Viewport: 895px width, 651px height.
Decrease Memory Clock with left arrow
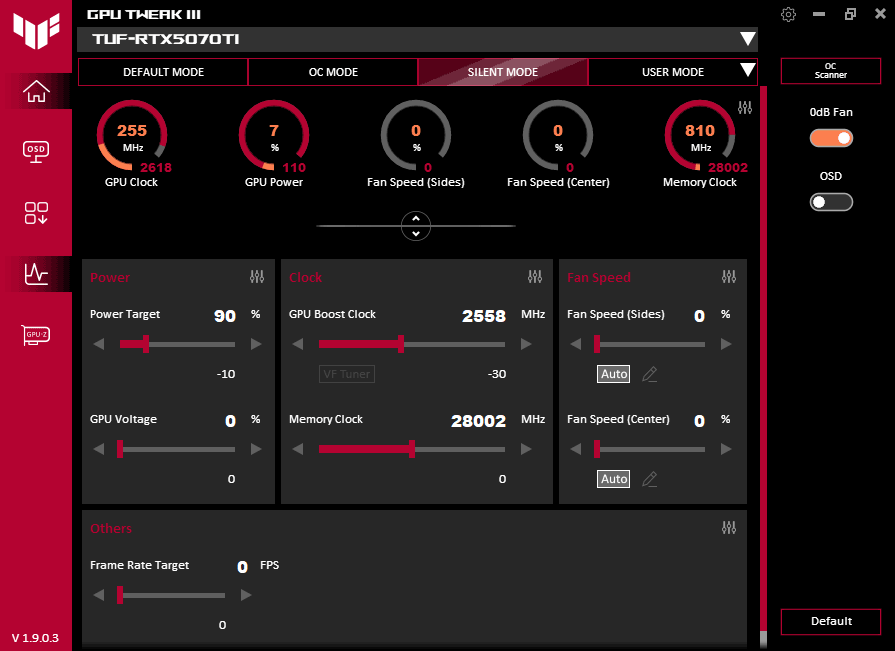297,449
